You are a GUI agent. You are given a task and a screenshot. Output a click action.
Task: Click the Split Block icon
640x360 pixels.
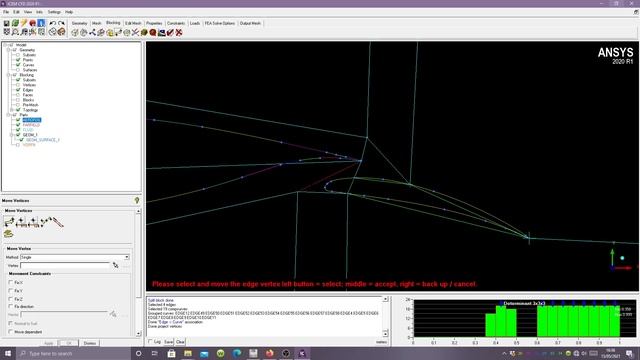(84, 32)
